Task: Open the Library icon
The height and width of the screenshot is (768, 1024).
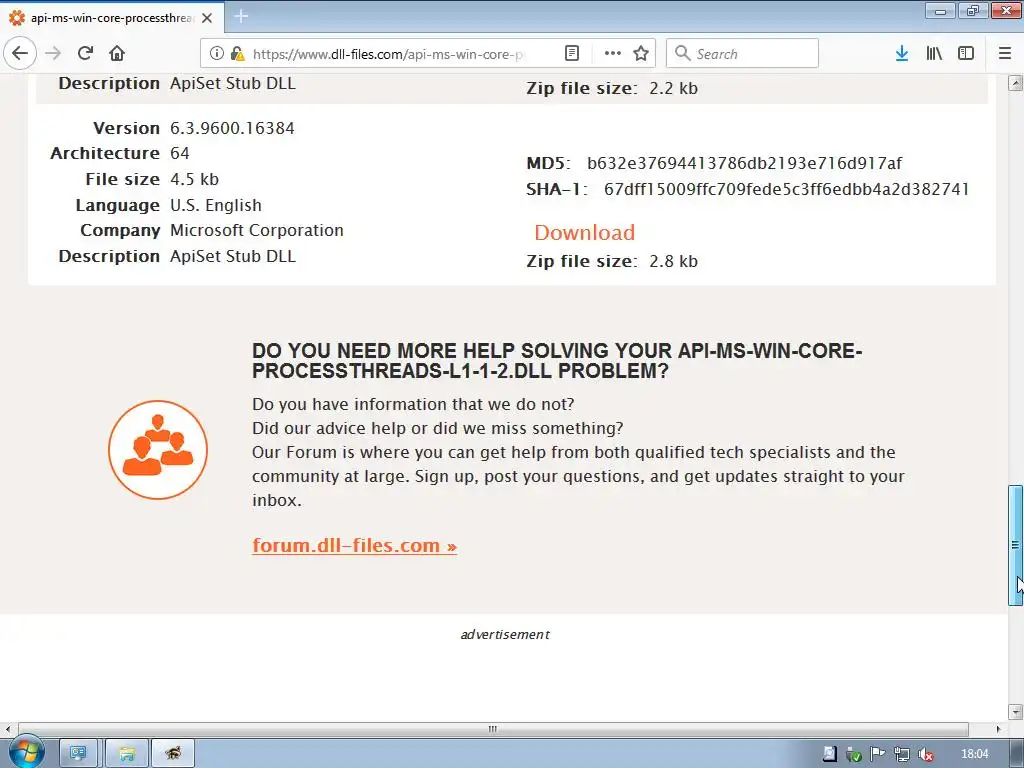Action: pyautogui.click(x=934, y=53)
